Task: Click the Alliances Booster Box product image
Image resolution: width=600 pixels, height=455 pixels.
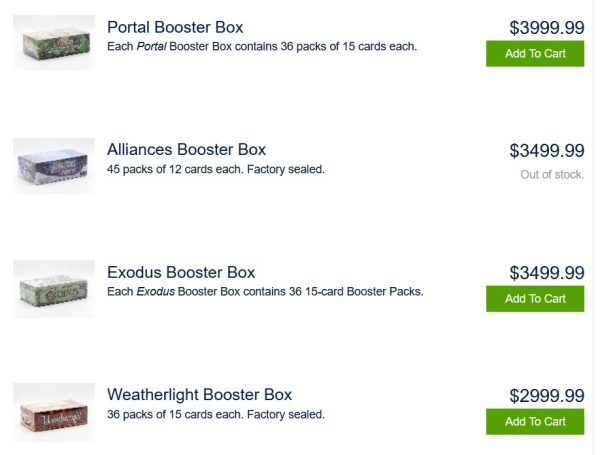Action: point(54,166)
